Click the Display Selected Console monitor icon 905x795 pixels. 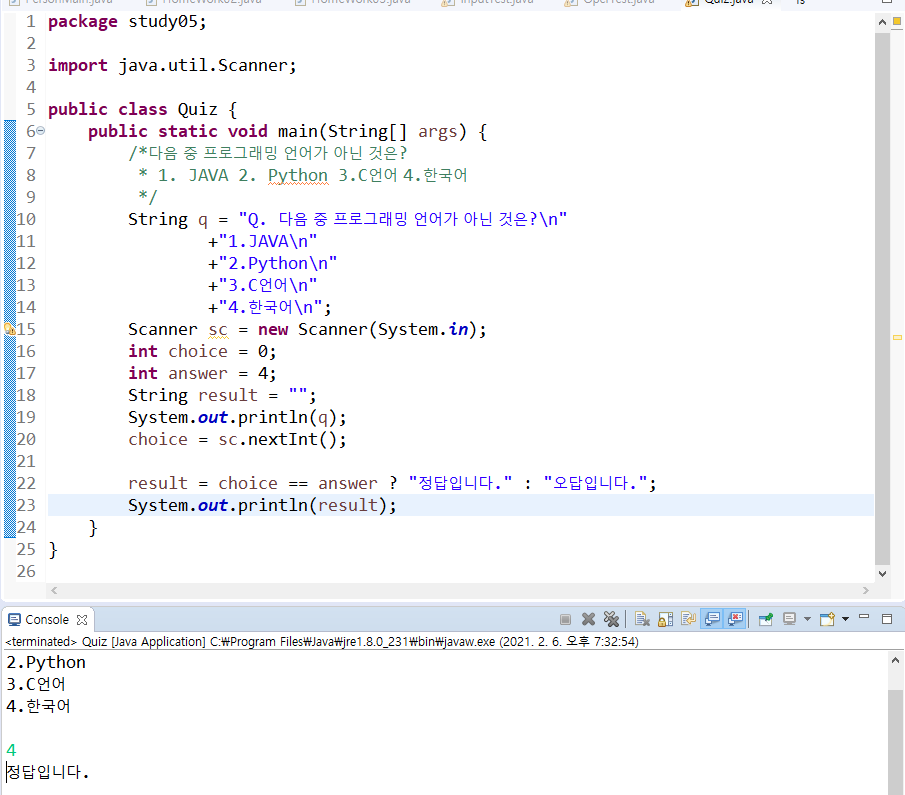coord(789,619)
